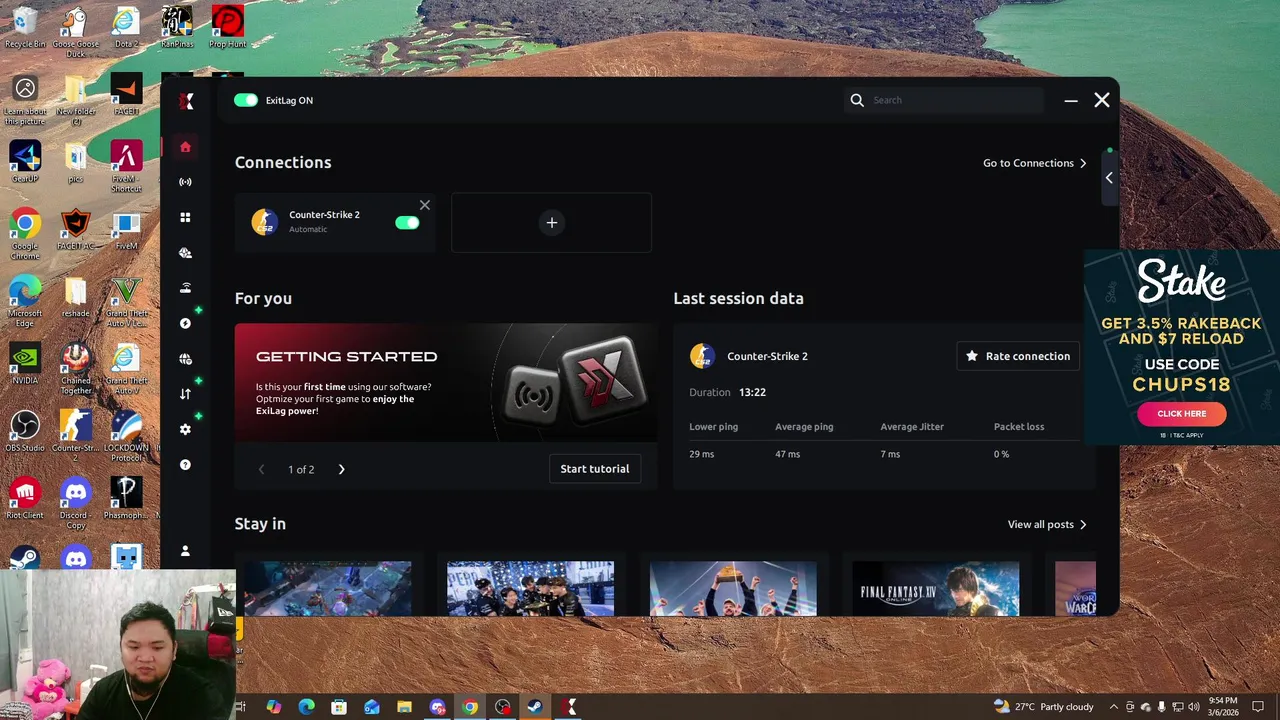Open Riot Client desktop shortcut
The width and height of the screenshot is (1280, 720).
click(x=25, y=499)
